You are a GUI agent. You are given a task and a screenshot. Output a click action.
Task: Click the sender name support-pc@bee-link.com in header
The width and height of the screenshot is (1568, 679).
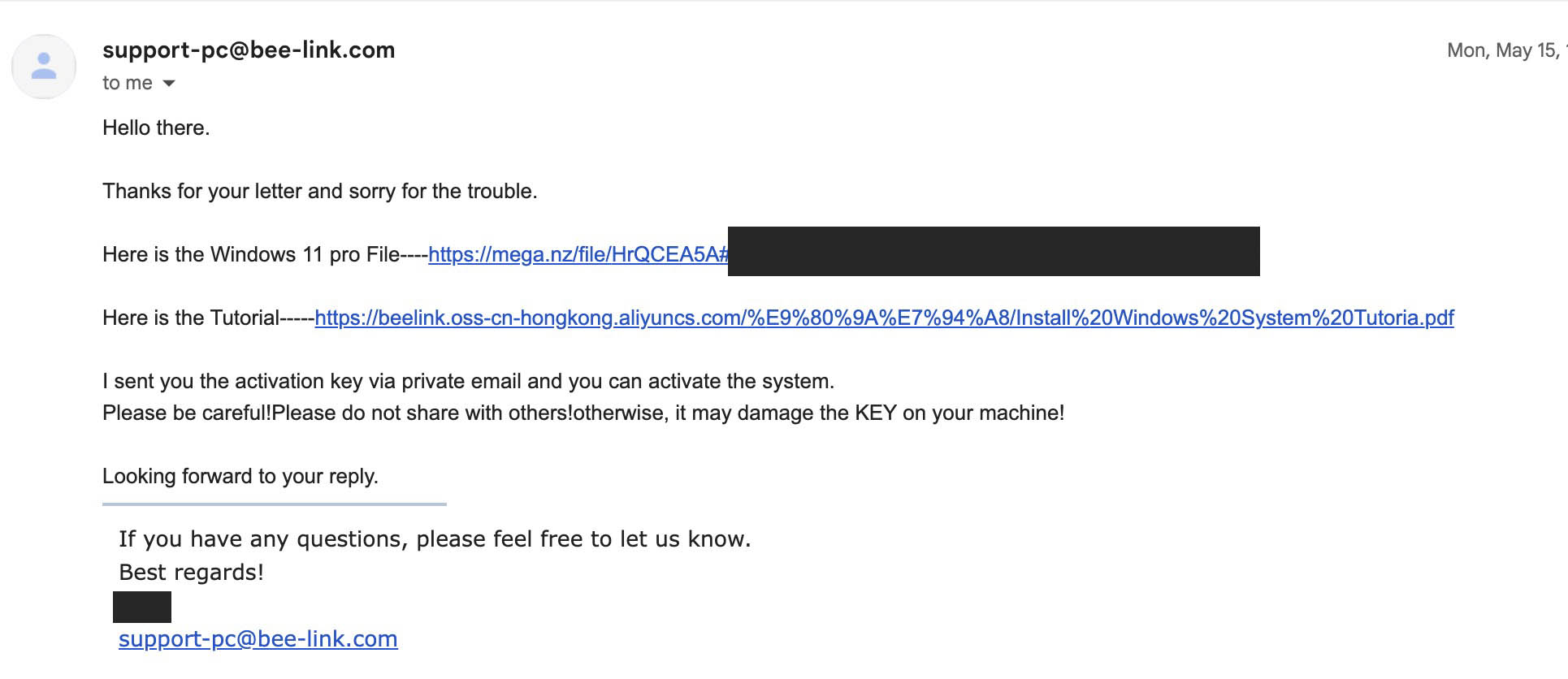249,50
